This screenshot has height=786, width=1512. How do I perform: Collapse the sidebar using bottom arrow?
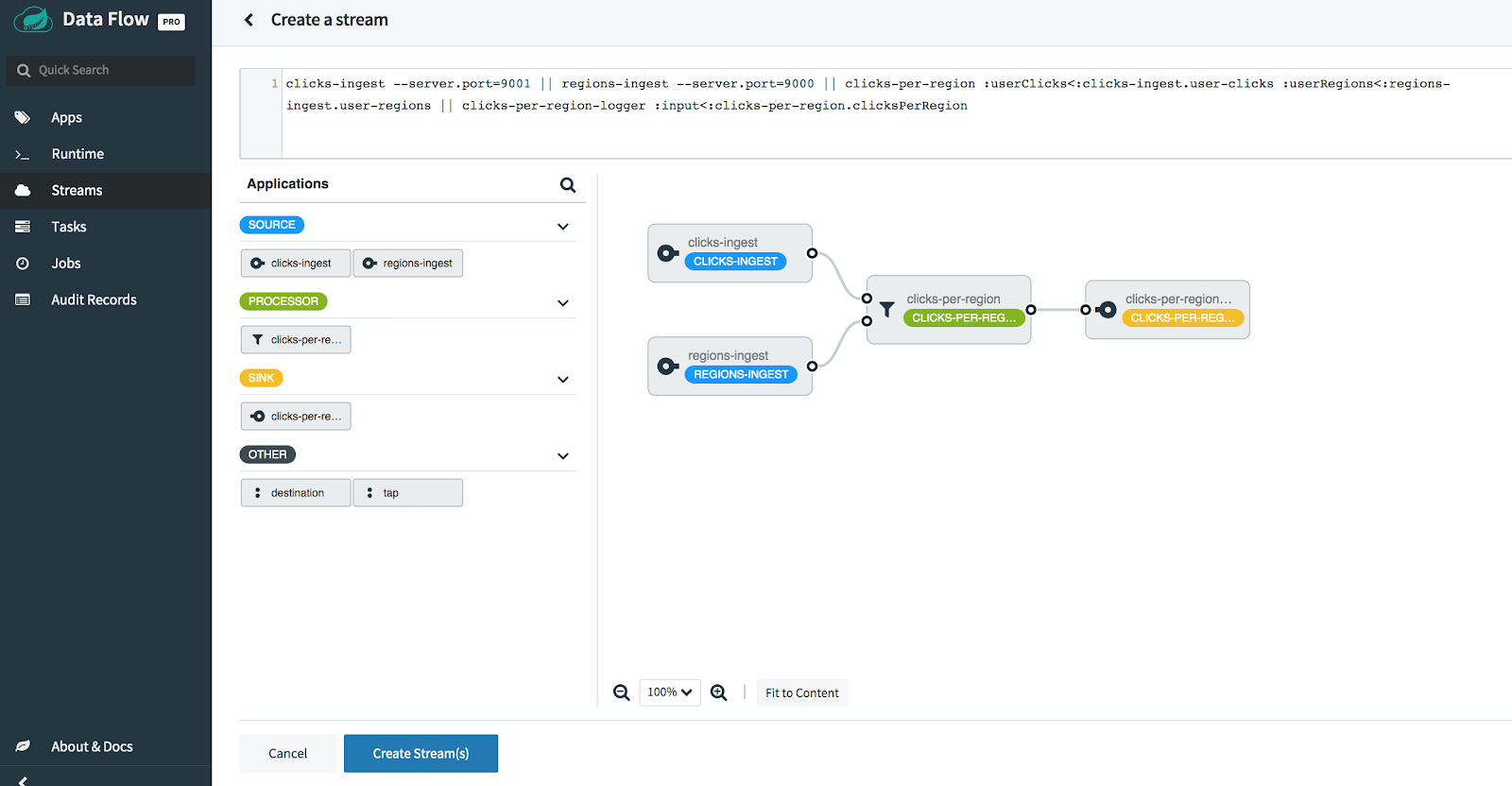(23, 780)
